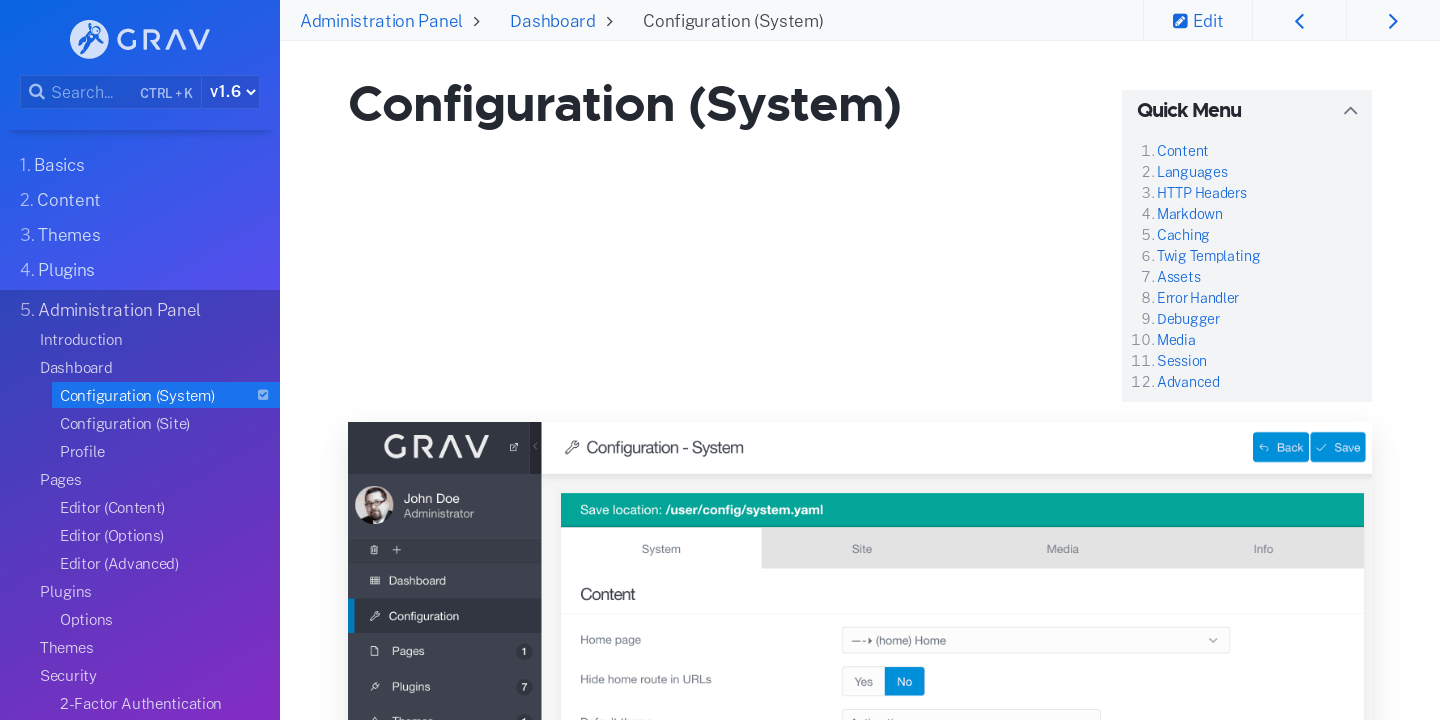Focus the Search documentation field
The height and width of the screenshot is (720, 1440).
111,92
